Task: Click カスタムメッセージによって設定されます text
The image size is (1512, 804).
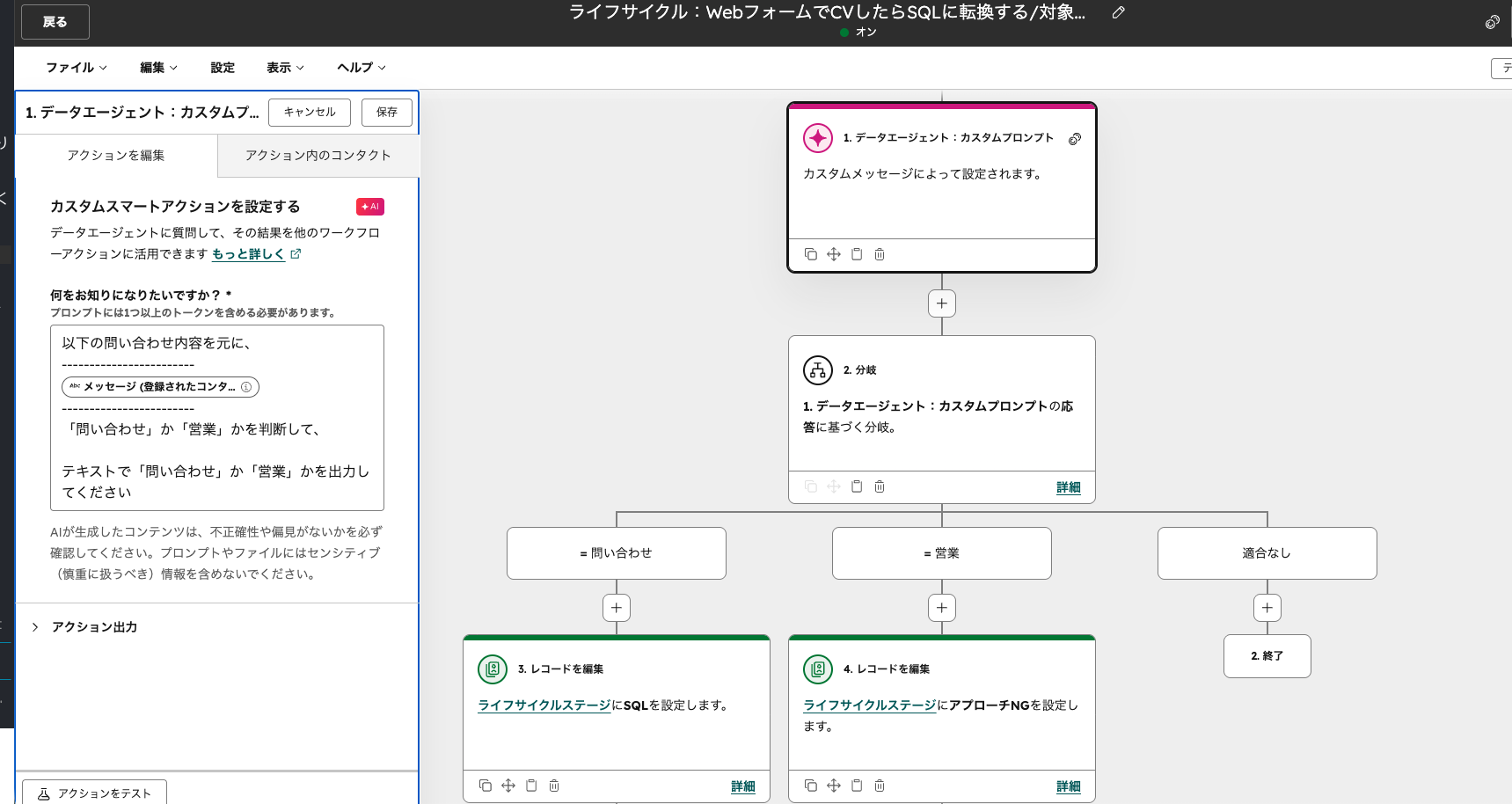Action: click(x=923, y=174)
